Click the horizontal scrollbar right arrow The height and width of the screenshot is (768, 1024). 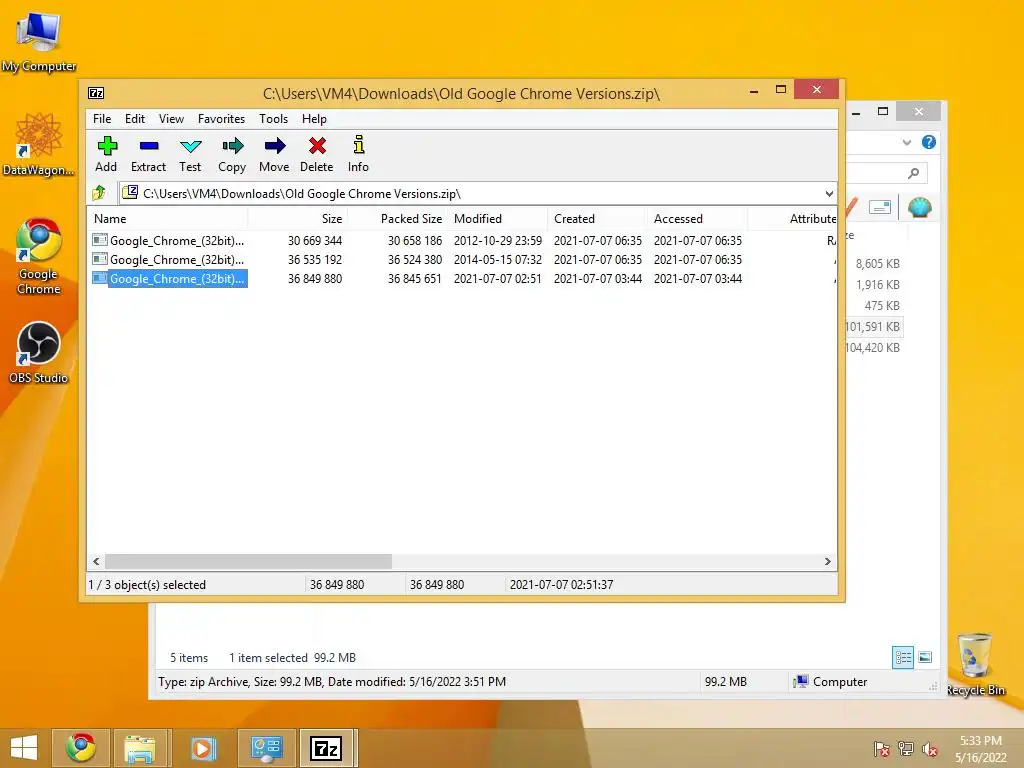[x=827, y=561]
